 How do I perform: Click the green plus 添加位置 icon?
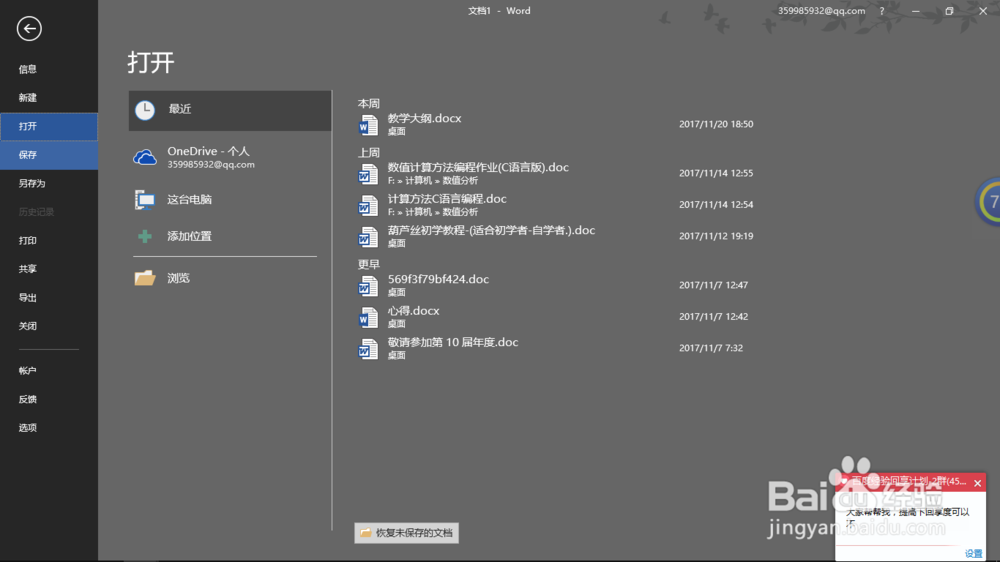coord(145,236)
